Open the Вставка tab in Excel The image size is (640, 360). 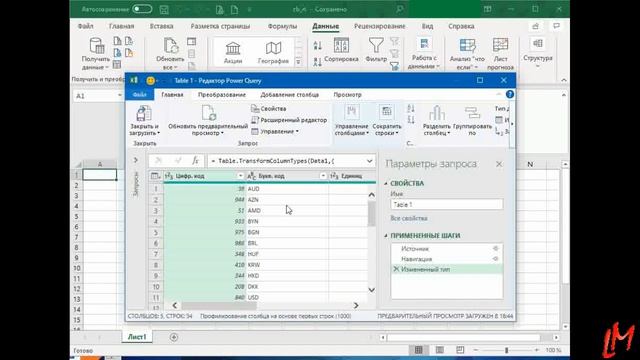click(161, 26)
